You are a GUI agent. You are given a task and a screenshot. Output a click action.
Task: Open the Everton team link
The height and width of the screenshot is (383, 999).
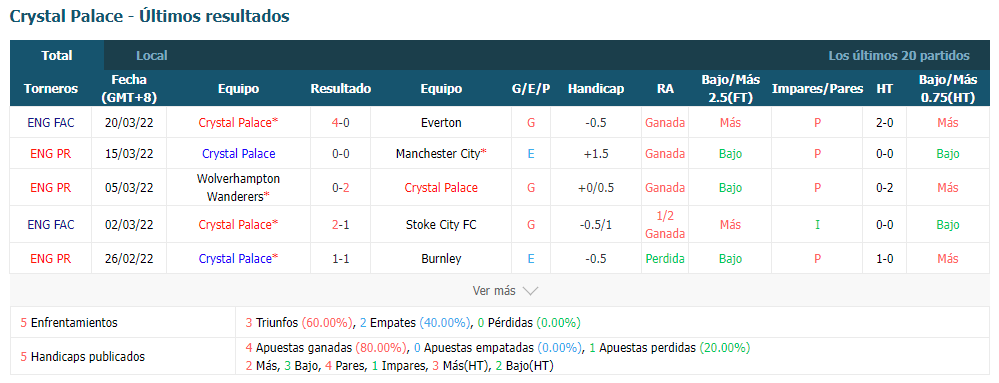[441, 122]
